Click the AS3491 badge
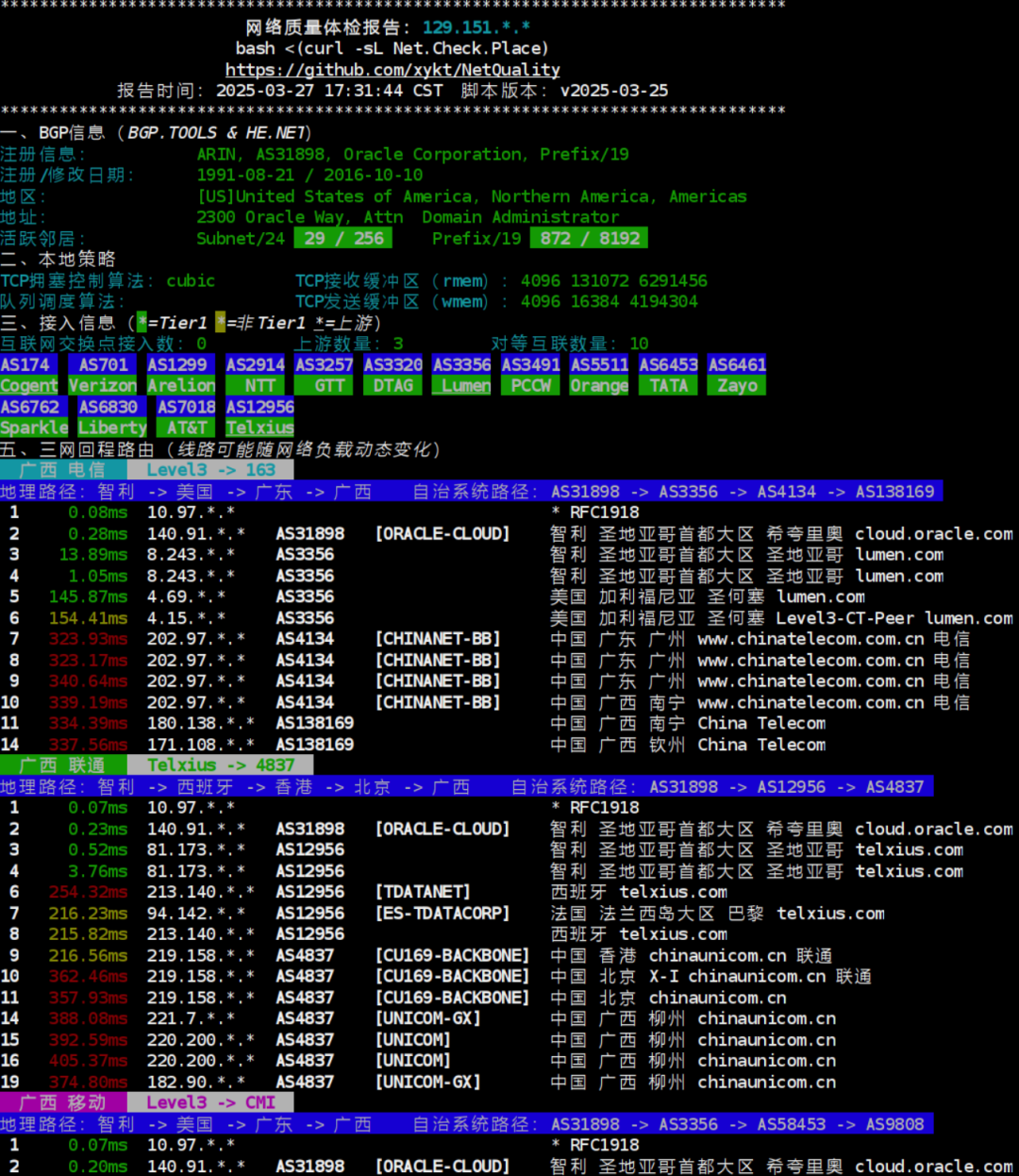 click(531, 364)
